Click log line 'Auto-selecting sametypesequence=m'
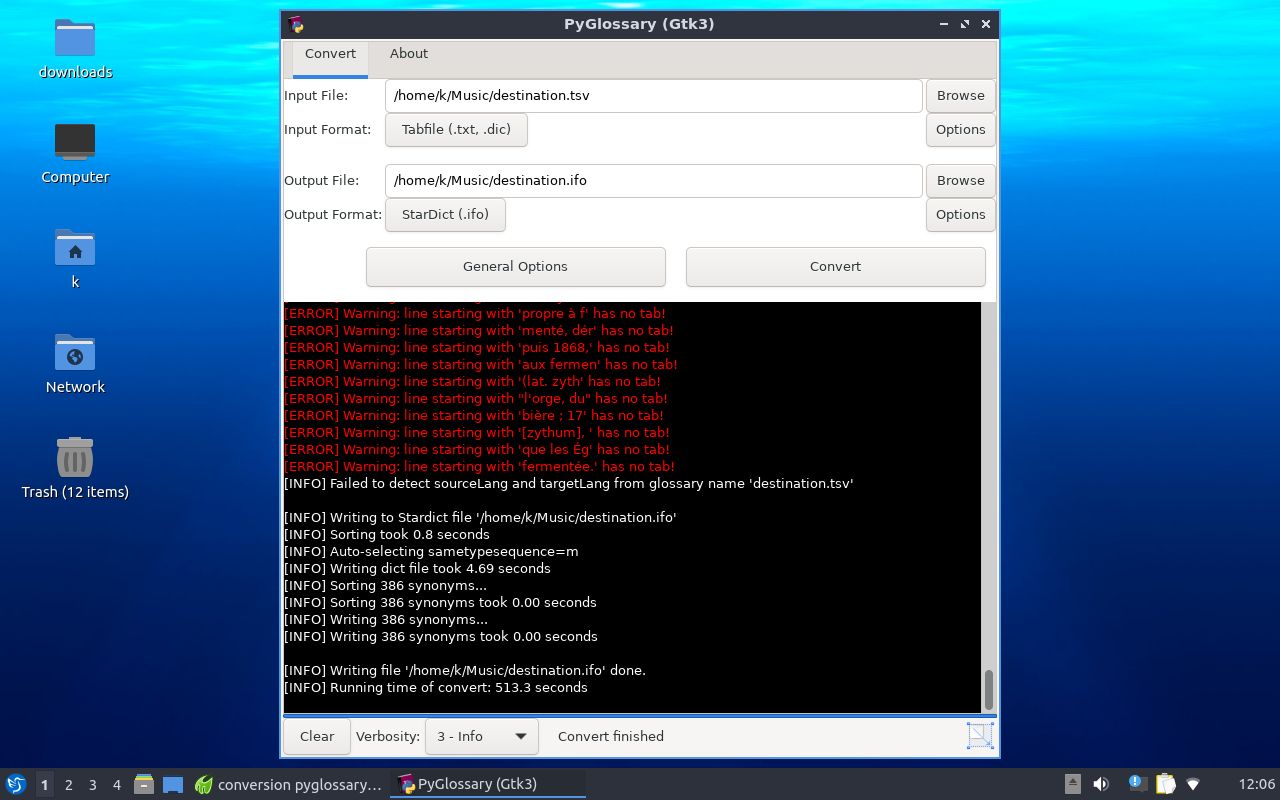The height and width of the screenshot is (800, 1280). pos(431,552)
